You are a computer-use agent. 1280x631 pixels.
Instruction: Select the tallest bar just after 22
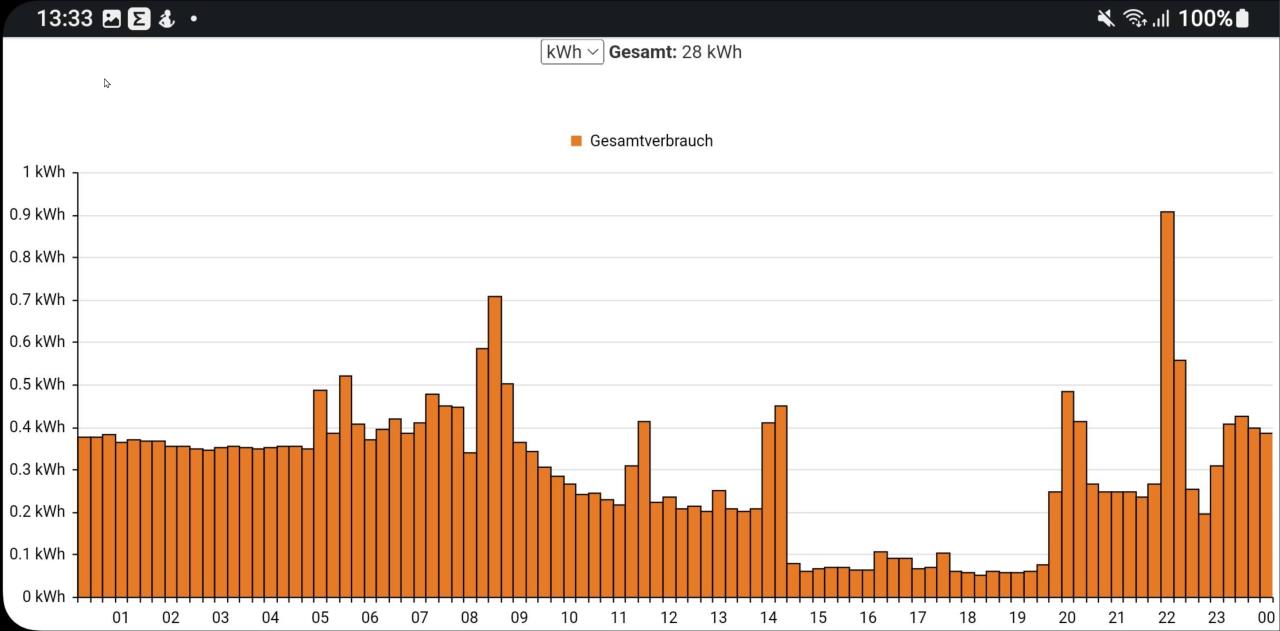1167,404
